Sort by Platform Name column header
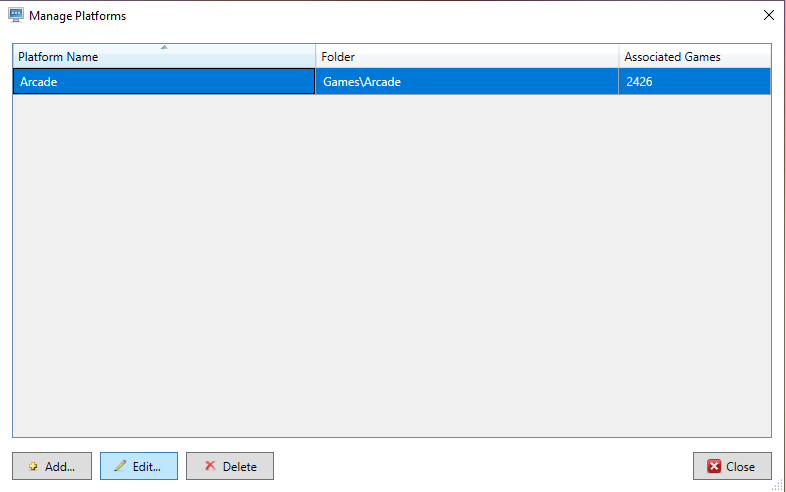Screen dimensions: 786x492 (164, 56)
